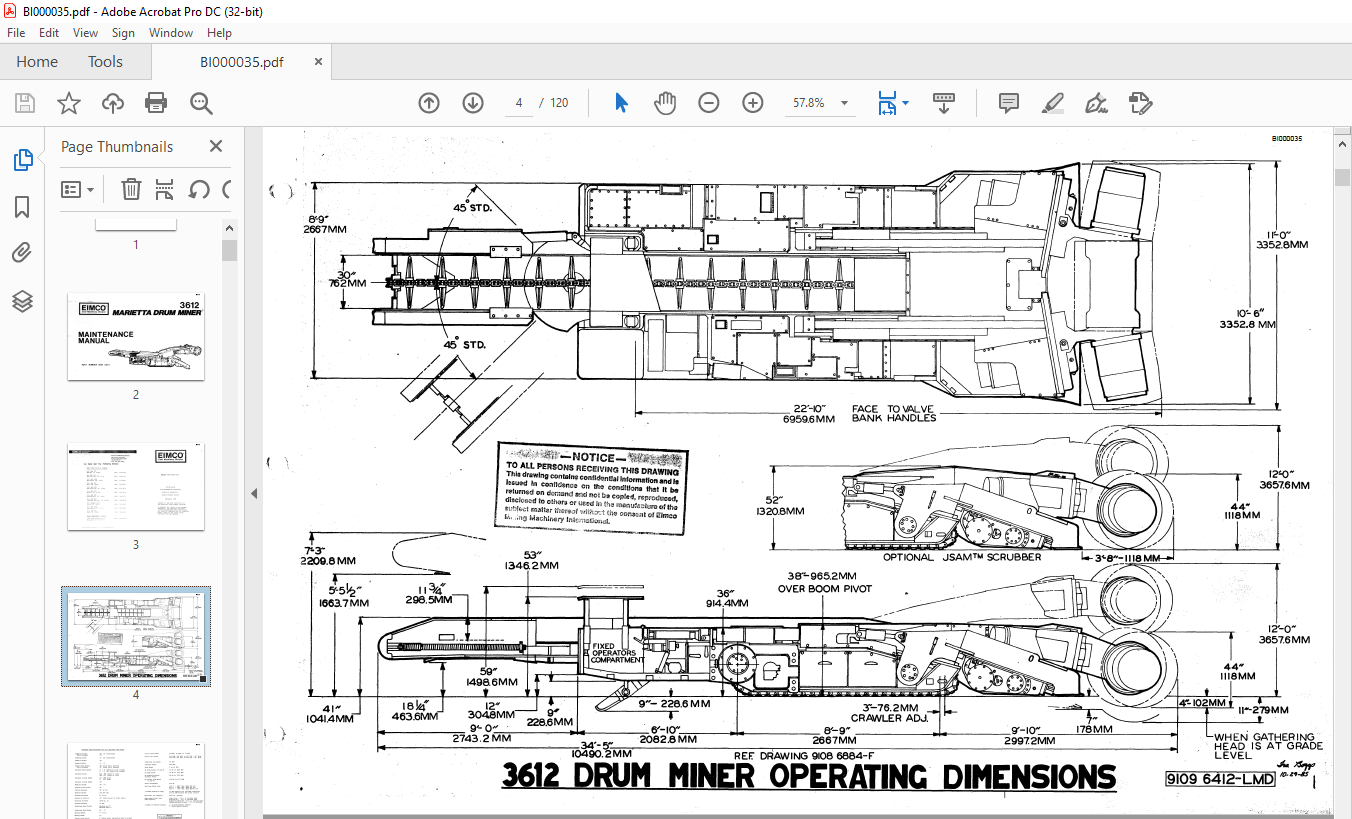The width and height of the screenshot is (1352, 819).
Task: Zoom out with minus button
Action: (x=709, y=103)
